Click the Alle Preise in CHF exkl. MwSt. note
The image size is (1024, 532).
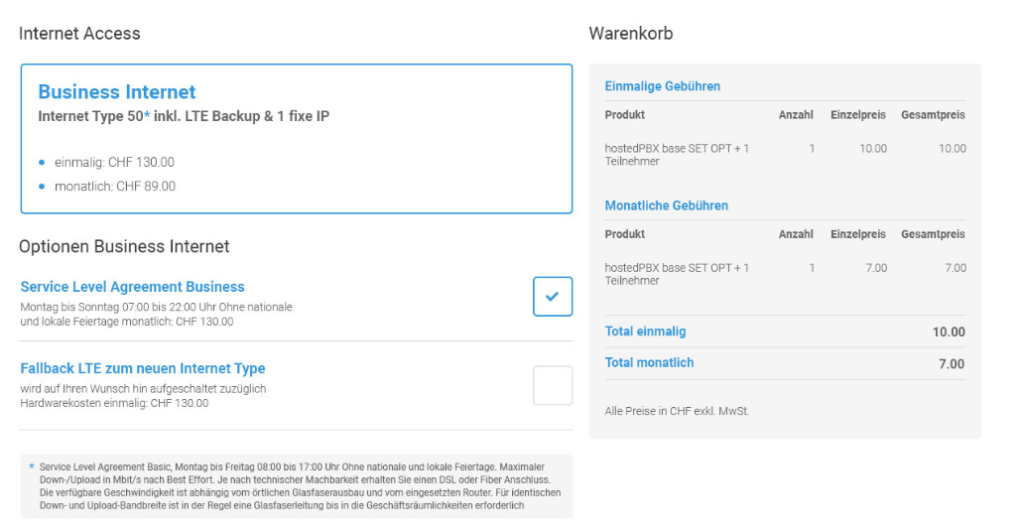[677, 411]
